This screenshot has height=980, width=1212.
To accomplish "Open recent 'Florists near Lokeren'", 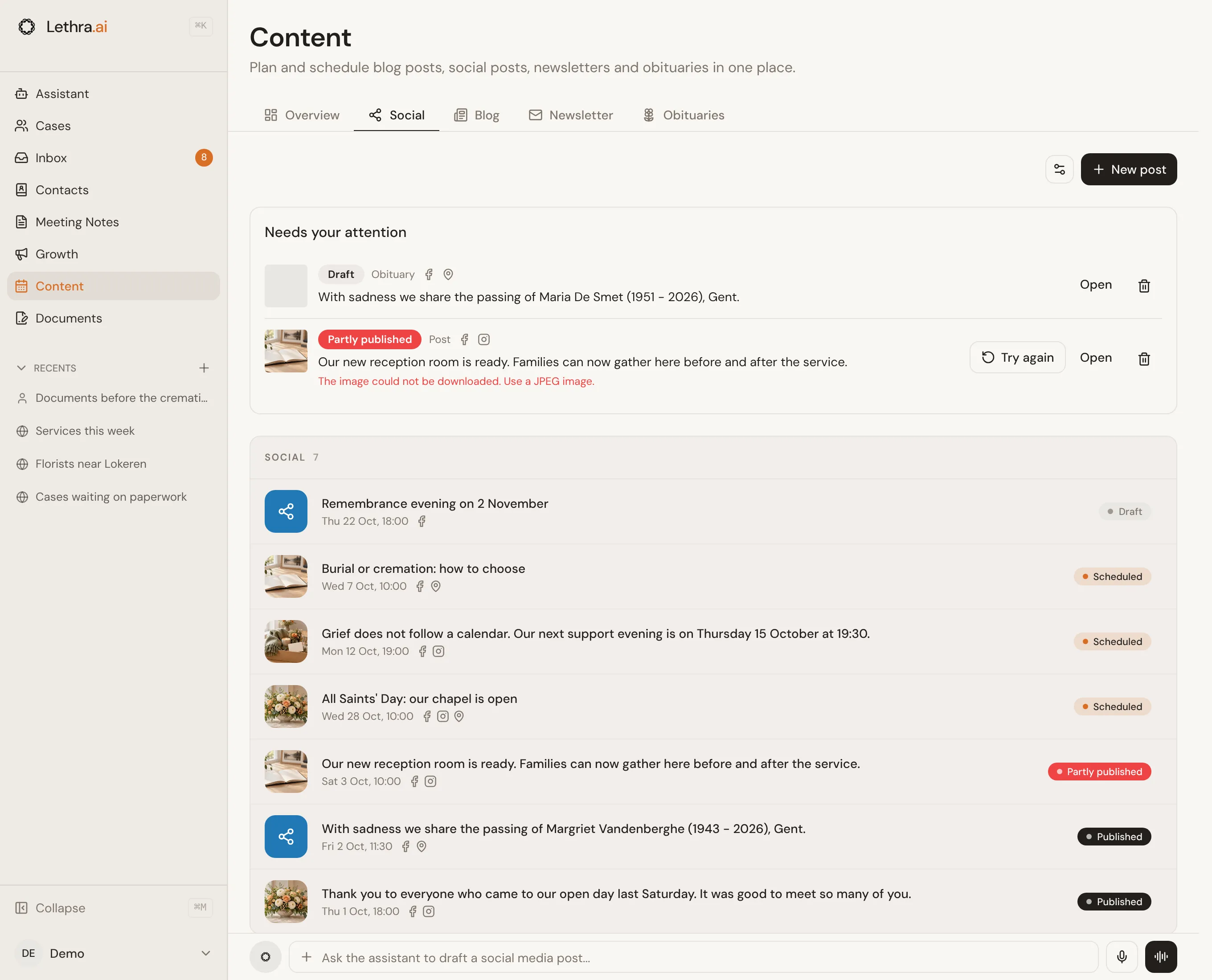I will [x=113, y=464].
